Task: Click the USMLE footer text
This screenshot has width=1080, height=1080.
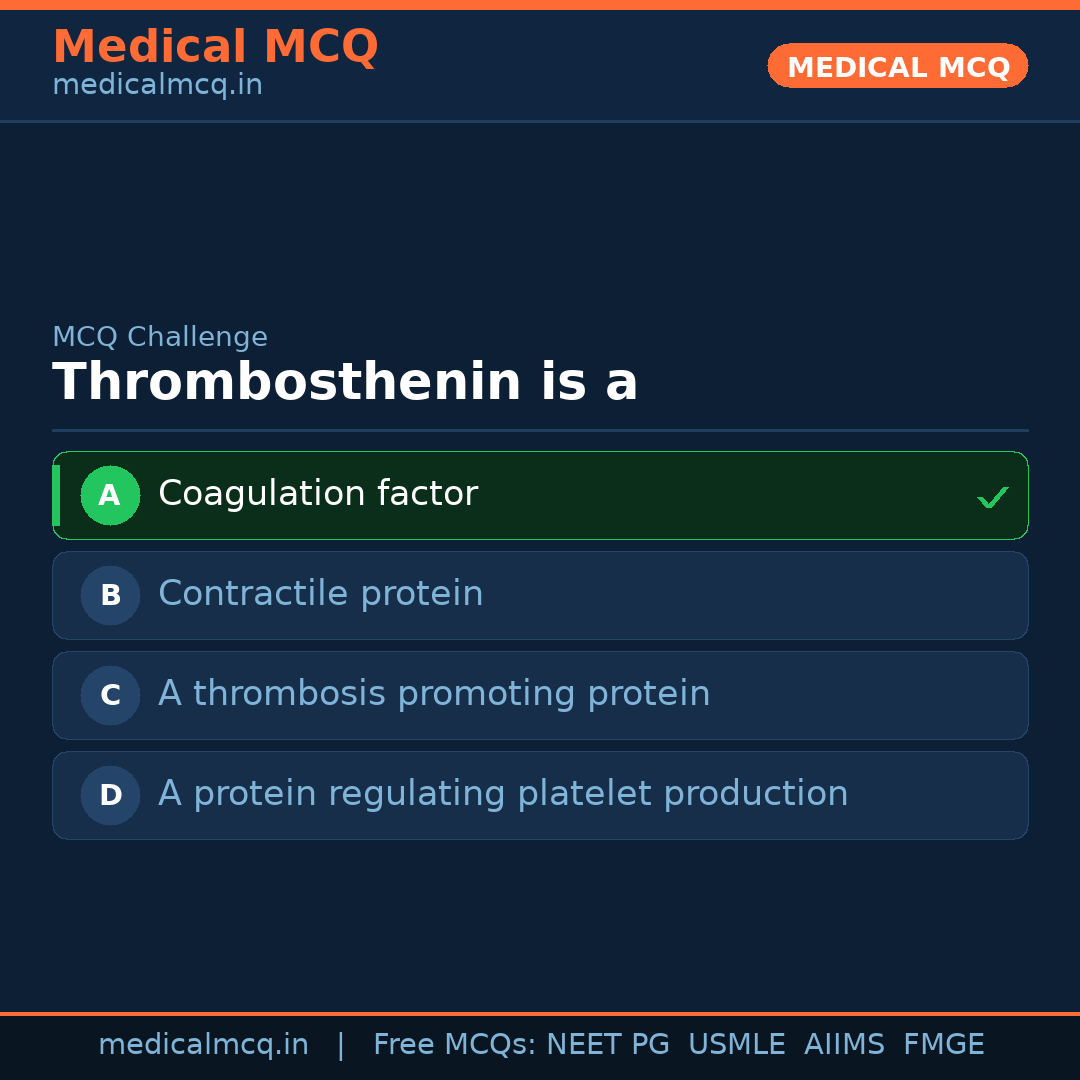Action: pos(736,1045)
